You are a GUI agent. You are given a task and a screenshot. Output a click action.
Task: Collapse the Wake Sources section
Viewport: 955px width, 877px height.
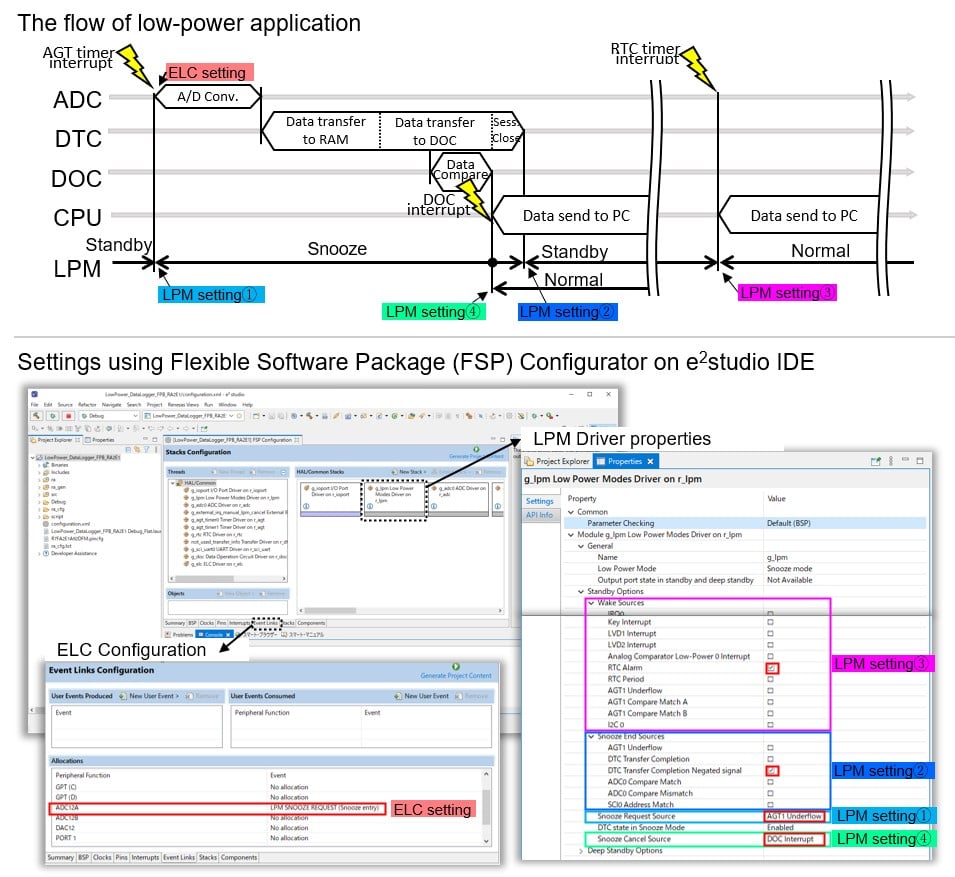coord(591,603)
